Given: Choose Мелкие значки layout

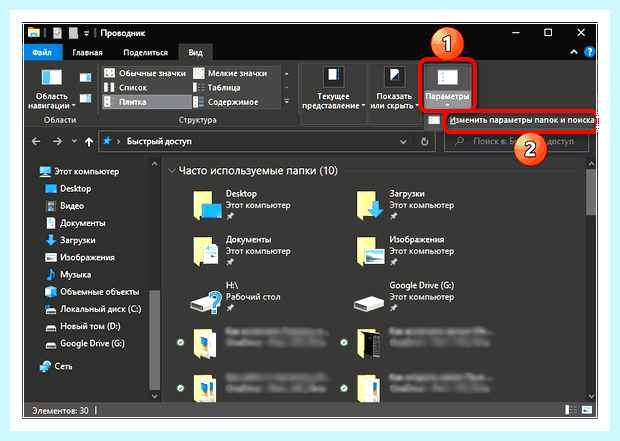Looking at the screenshot, I should pos(231,73).
